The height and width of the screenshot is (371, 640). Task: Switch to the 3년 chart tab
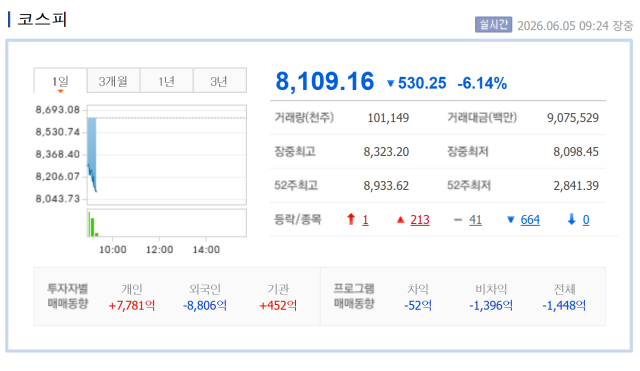coord(220,81)
